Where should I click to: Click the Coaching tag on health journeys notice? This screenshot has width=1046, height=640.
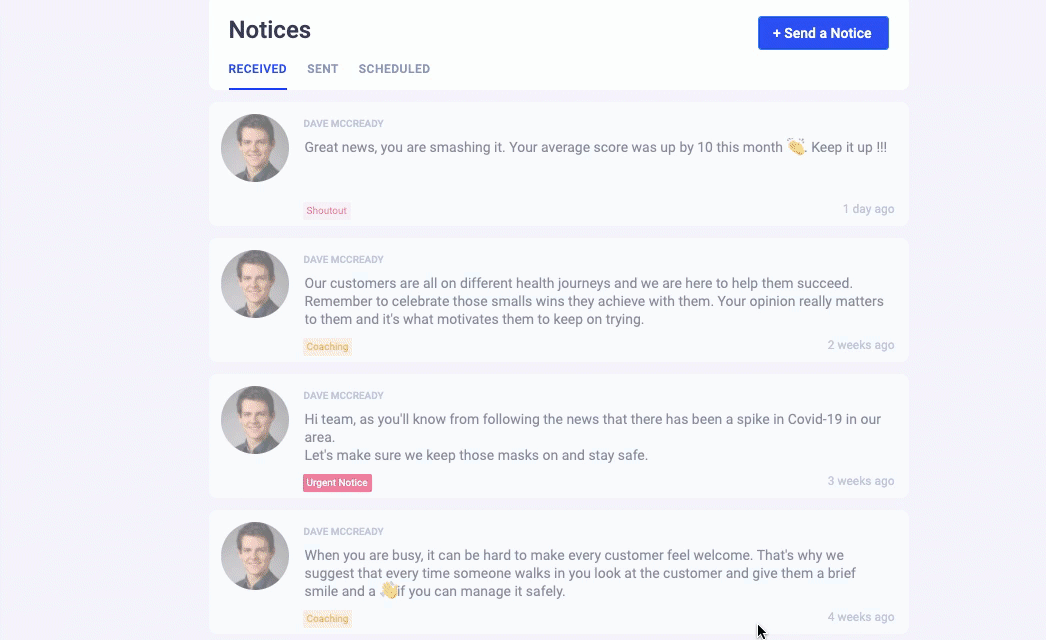(x=327, y=347)
